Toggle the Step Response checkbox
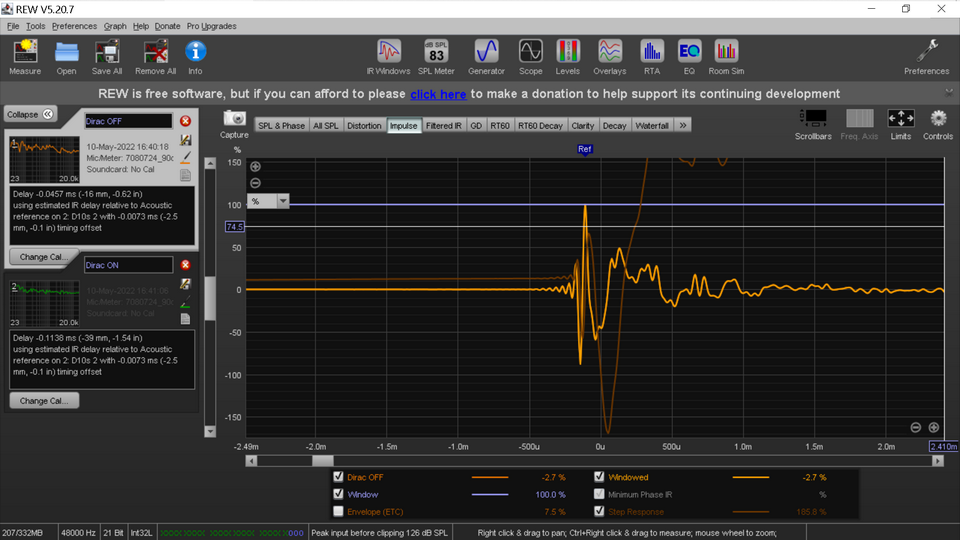The width and height of the screenshot is (960, 540). 599,511
